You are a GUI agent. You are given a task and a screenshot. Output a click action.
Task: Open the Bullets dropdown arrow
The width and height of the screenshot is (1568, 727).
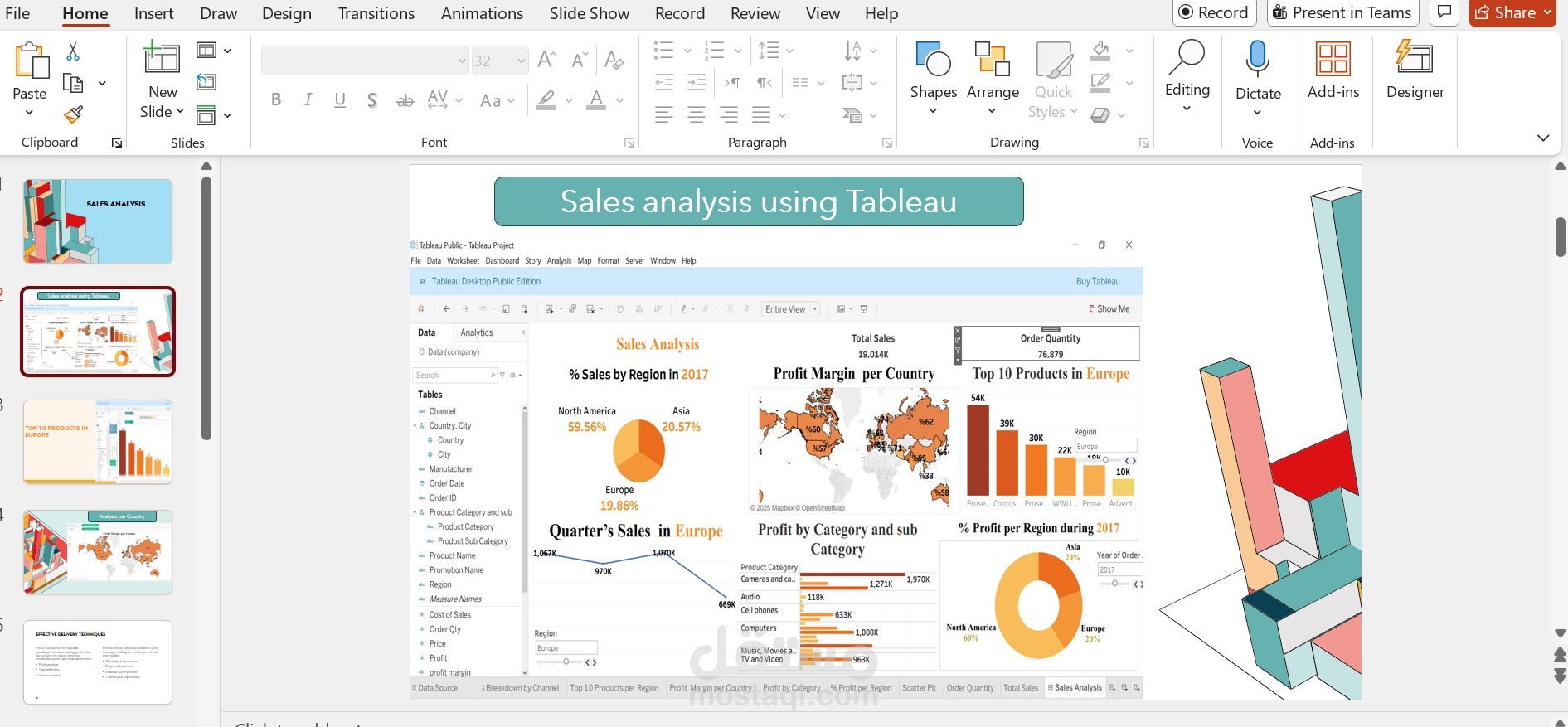[687, 51]
